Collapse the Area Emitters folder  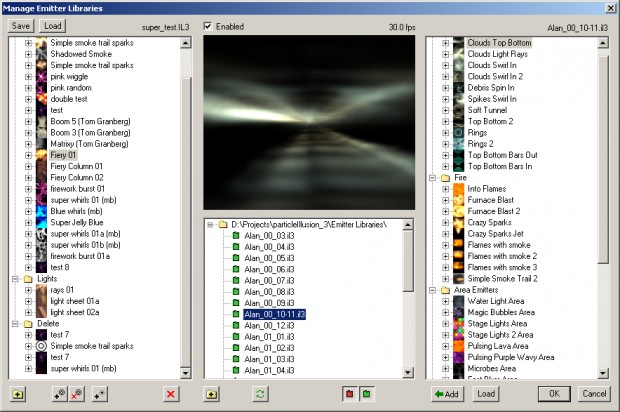tap(433, 290)
